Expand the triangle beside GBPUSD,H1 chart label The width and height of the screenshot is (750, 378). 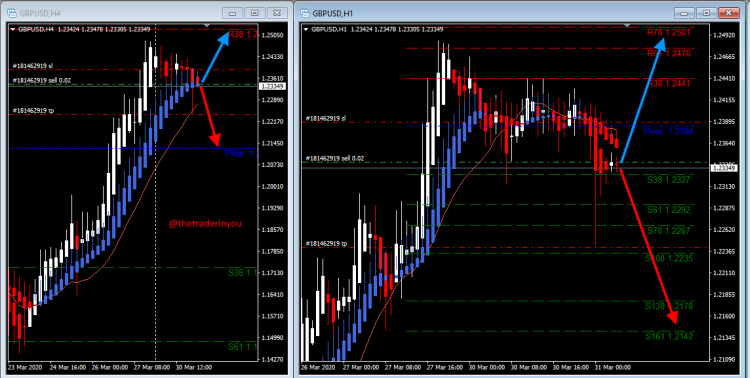coord(306,29)
